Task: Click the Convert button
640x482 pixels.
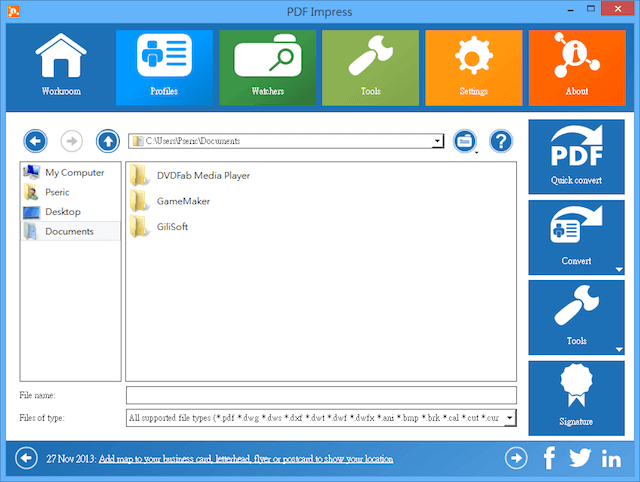Action: point(576,238)
